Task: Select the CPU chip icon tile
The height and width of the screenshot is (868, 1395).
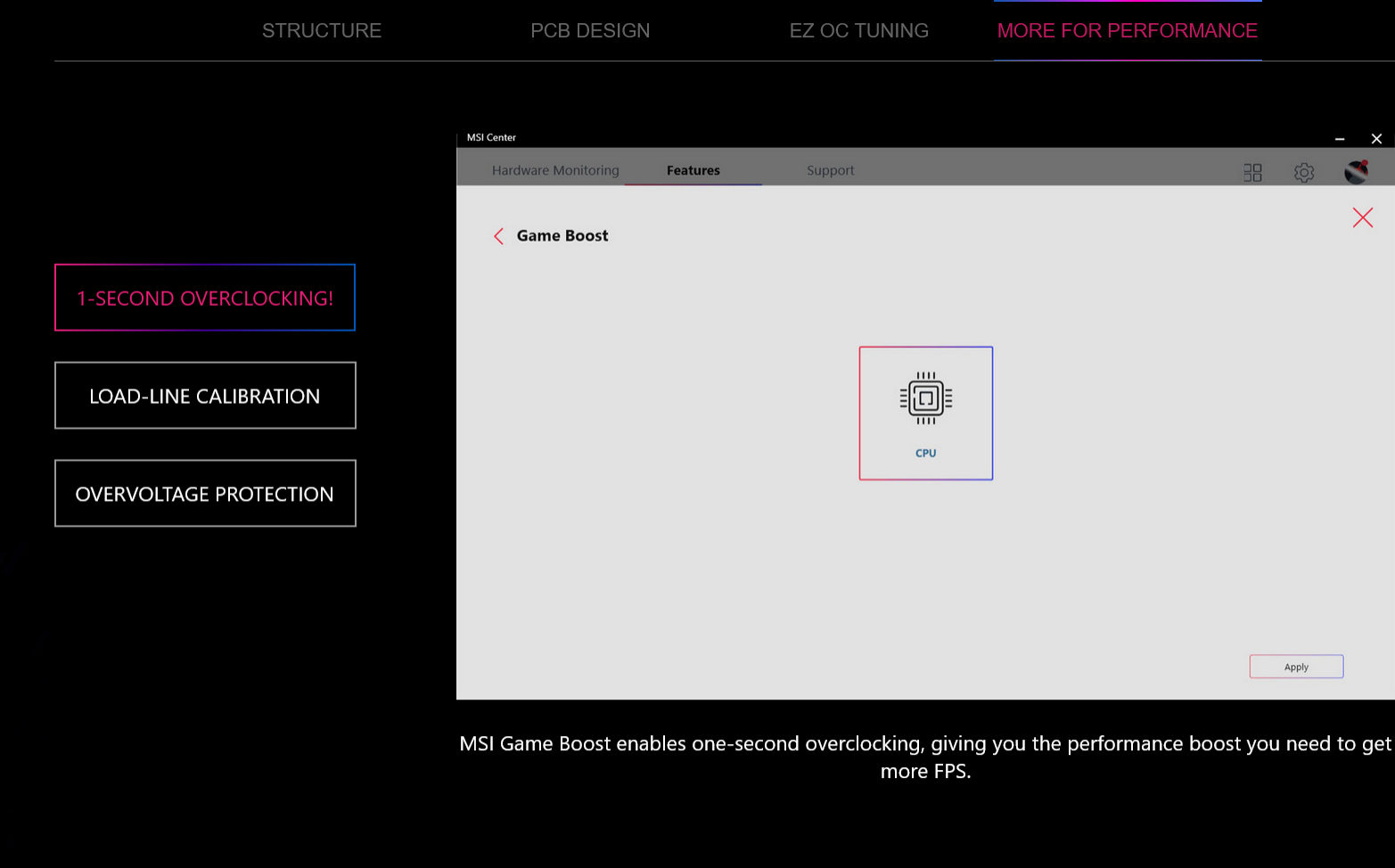Action: (925, 413)
